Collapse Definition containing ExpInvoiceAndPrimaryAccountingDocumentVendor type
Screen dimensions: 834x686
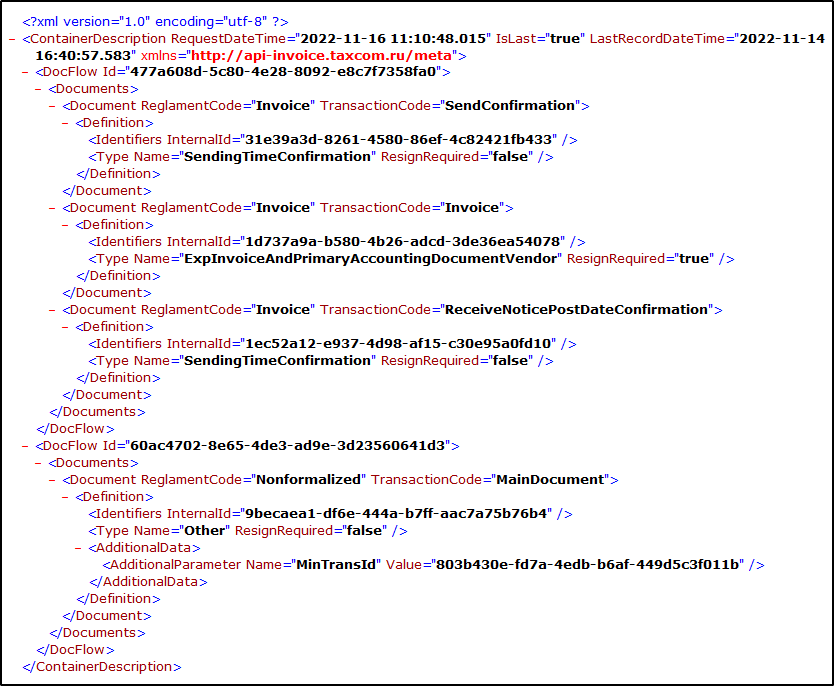pos(65,225)
